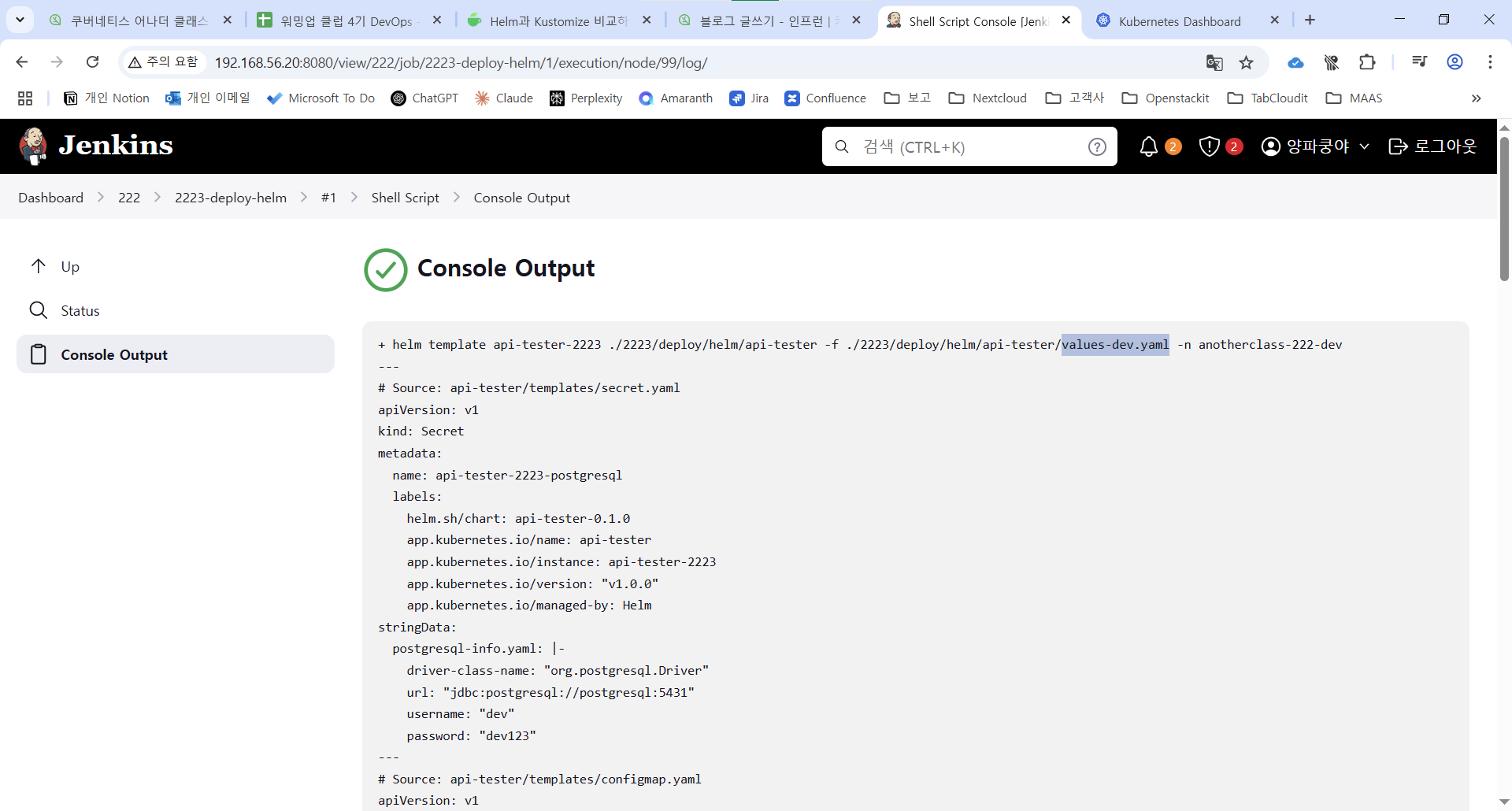Open the 고객사 bookmarks folder
This screenshot has height=811, width=1512.
1075,98
